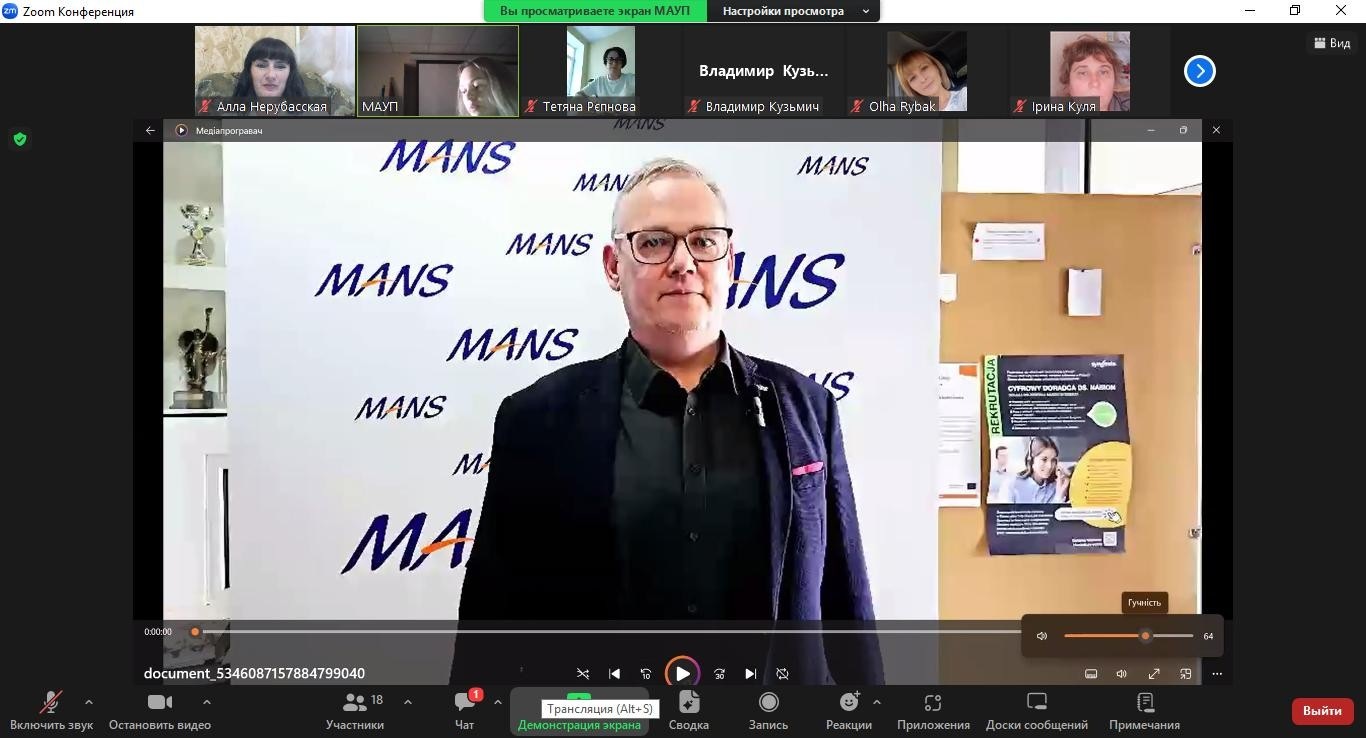Open the Вид view menu
The image size is (1366, 738).
coord(1332,43)
